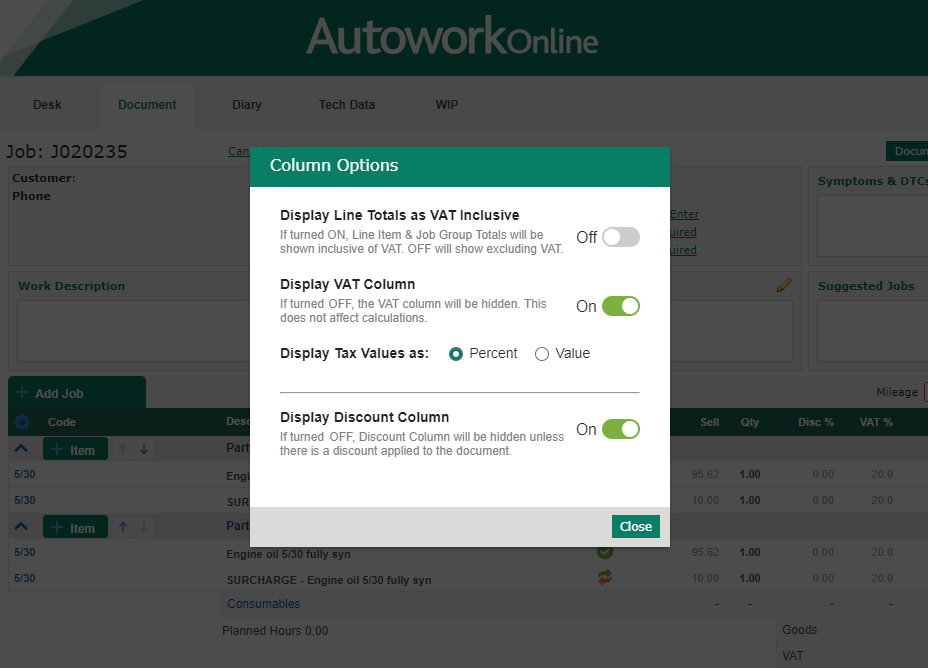Viewport: 928px width, 668px height.
Task: Turn off the Display VAT Column switch
Action: tap(620, 306)
